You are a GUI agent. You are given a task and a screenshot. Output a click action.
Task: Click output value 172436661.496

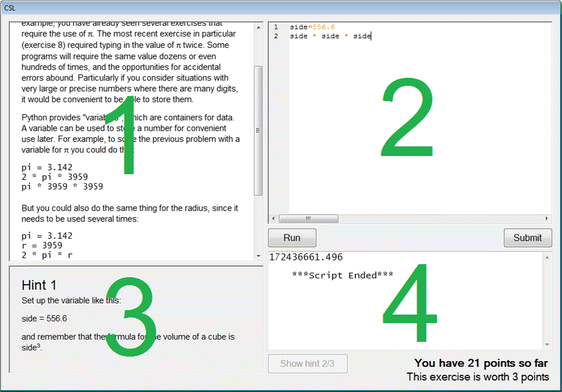306,257
